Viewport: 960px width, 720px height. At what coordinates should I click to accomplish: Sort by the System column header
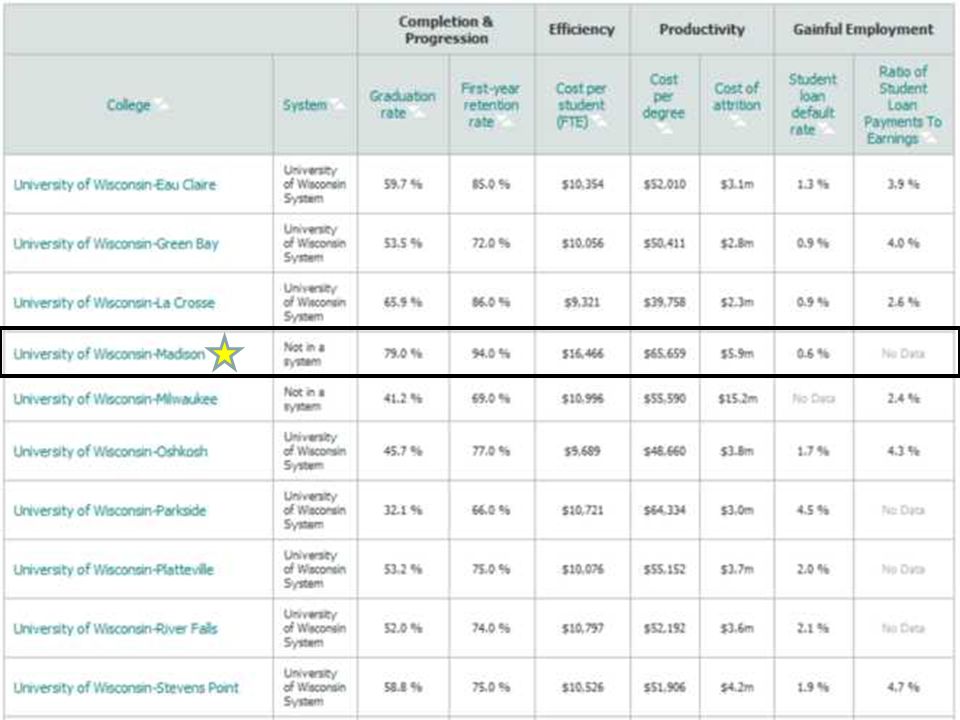pyautogui.click(x=304, y=105)
